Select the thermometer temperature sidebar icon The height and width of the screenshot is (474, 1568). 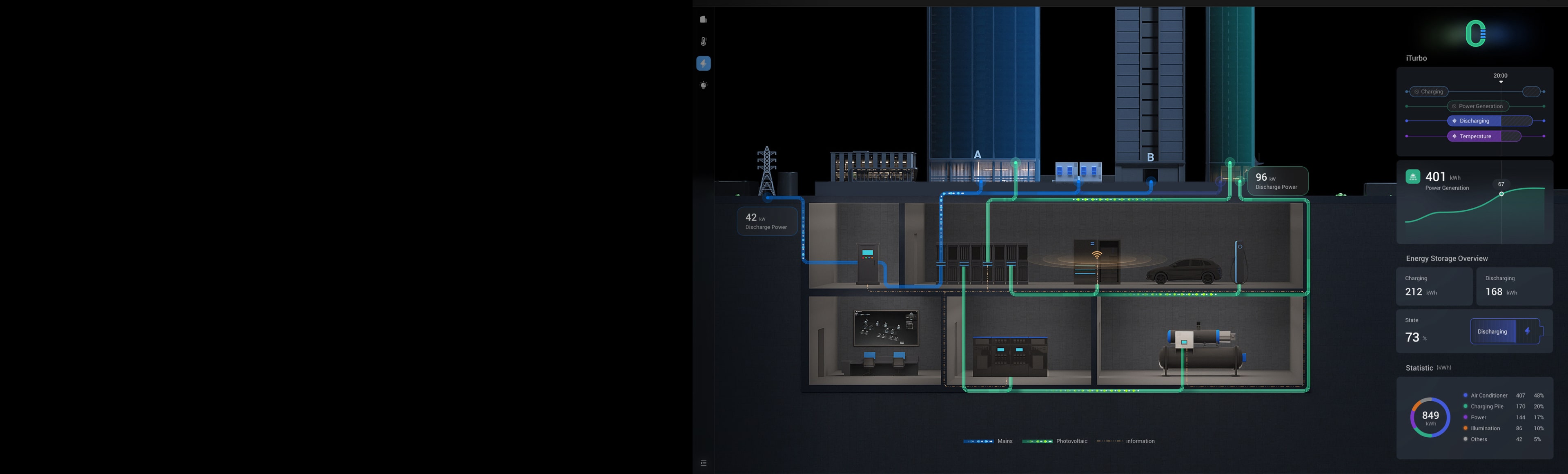703,41
